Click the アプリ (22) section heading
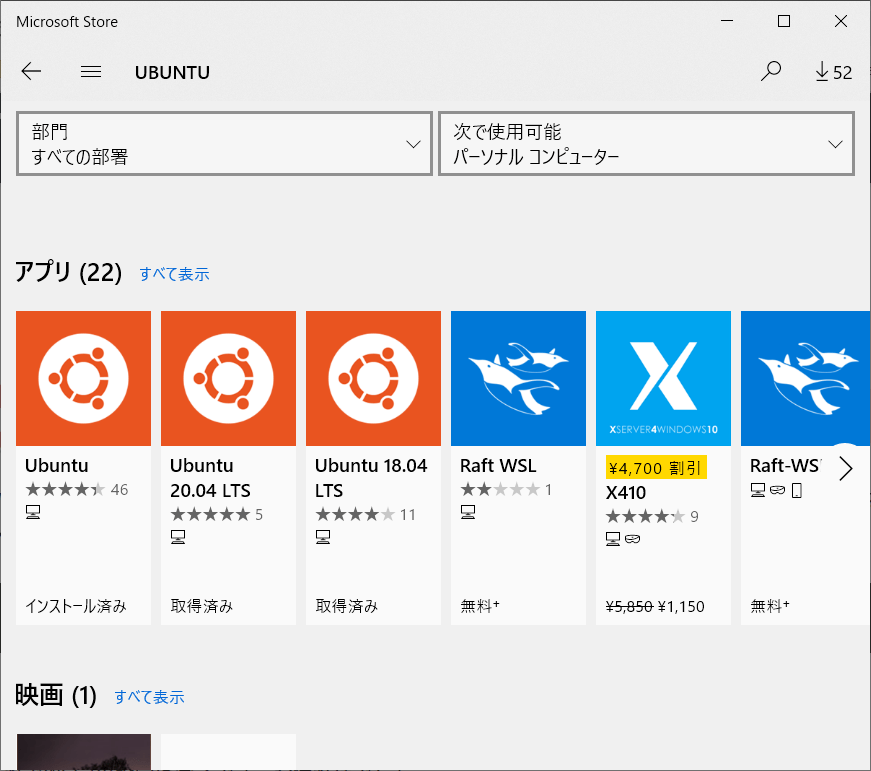The height and width of the screenshot is (771, 871). coord(68,272)
